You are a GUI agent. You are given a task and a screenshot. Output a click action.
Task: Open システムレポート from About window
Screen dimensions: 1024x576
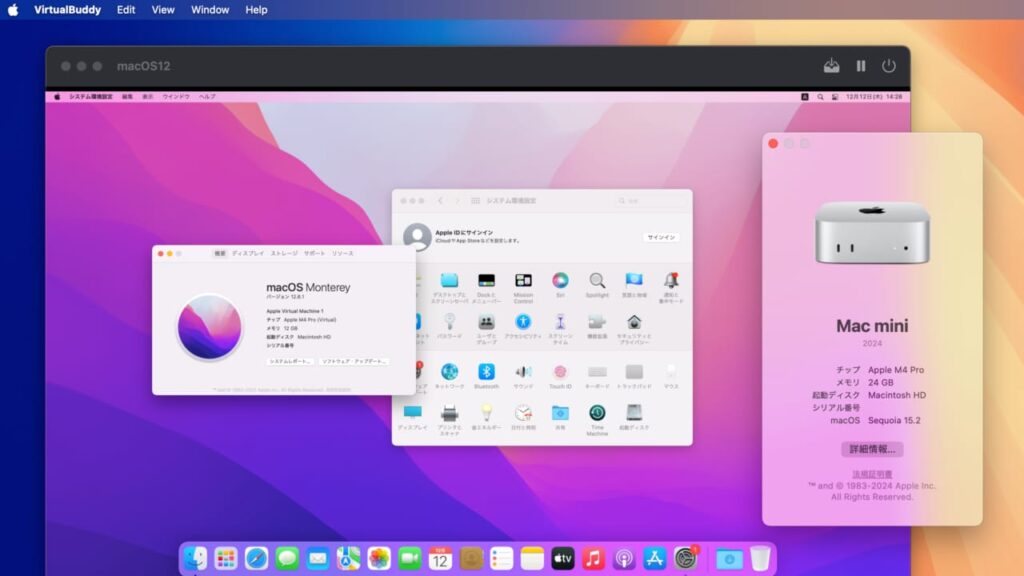pyautogui.click(x=290, y=361)
